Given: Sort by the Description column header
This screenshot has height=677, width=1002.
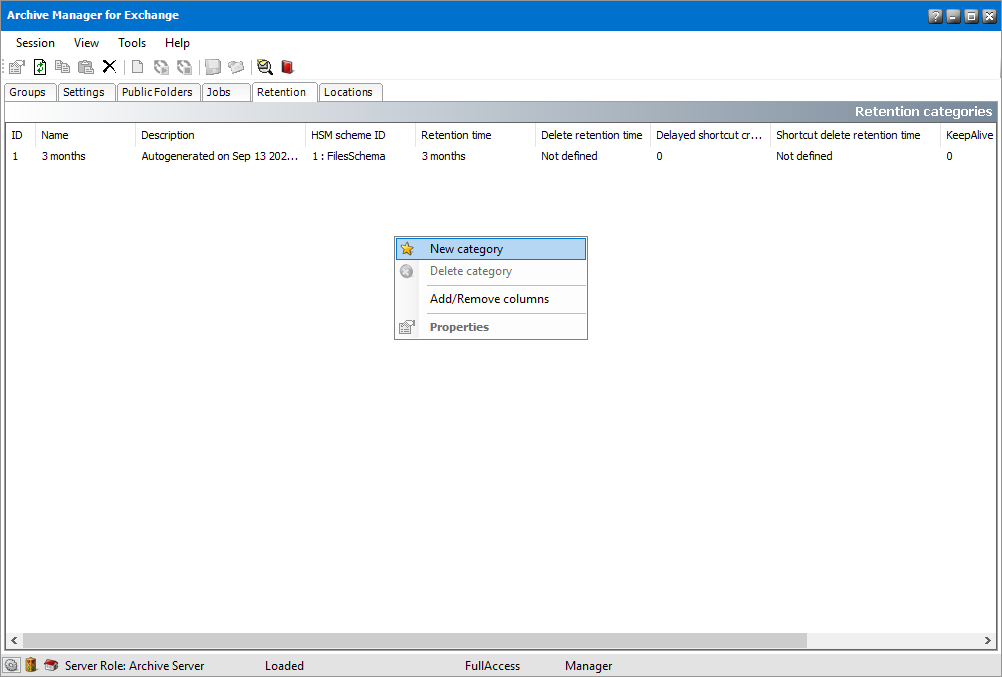Looking at the screenshot, I should [220, 135].
